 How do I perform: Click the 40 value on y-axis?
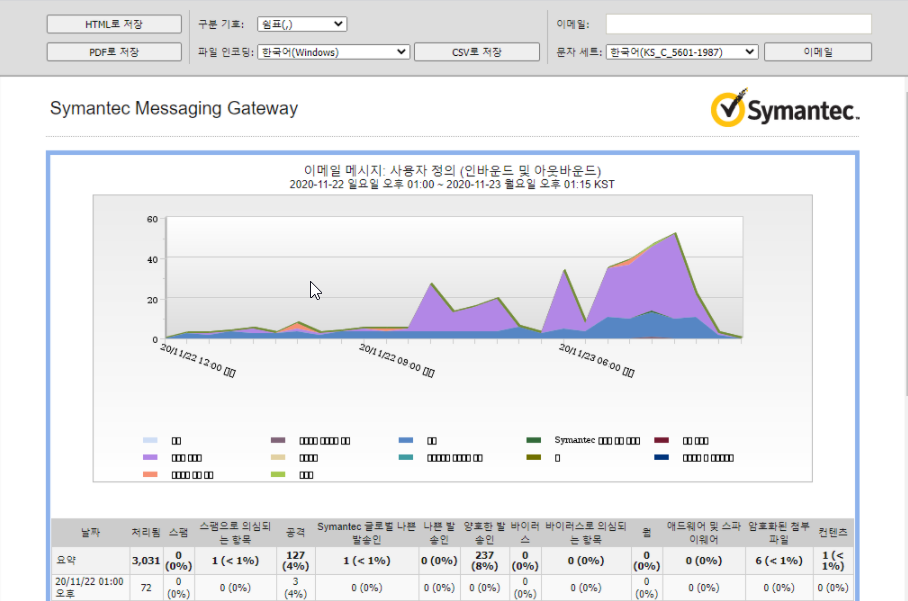point(152,259)
